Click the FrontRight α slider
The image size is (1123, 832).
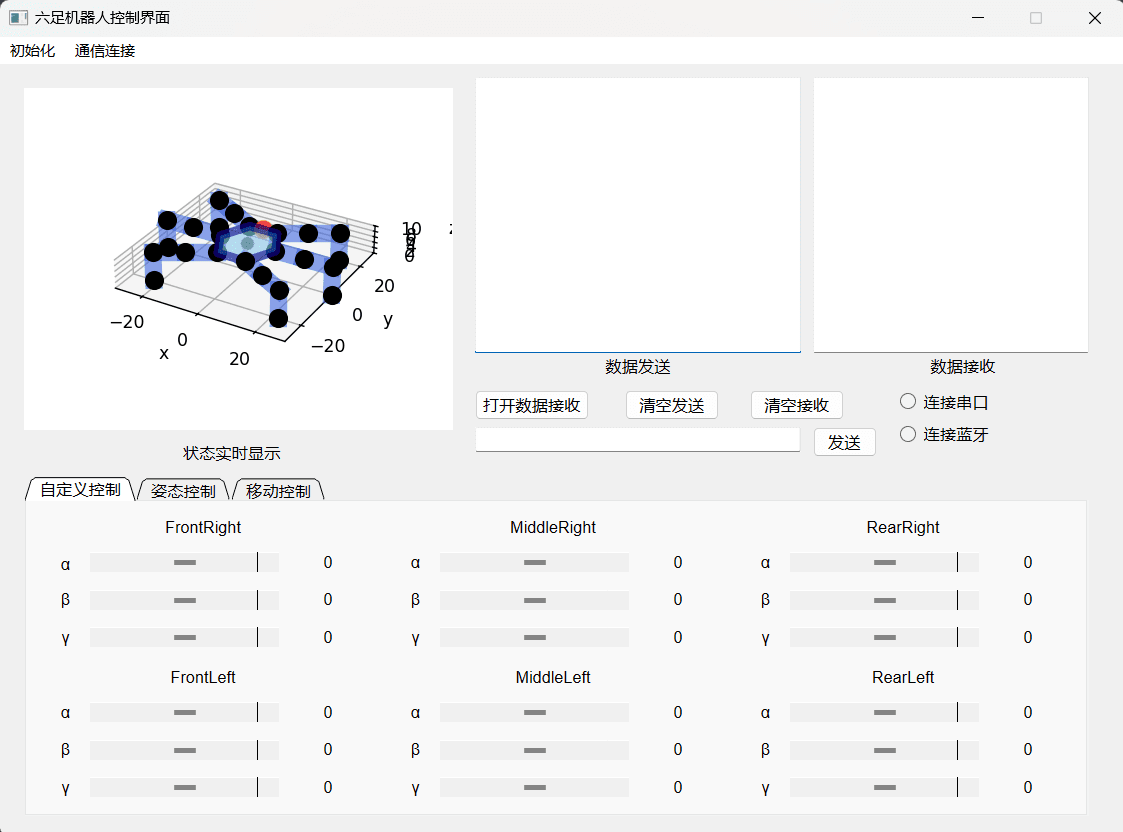click(184, 563)
